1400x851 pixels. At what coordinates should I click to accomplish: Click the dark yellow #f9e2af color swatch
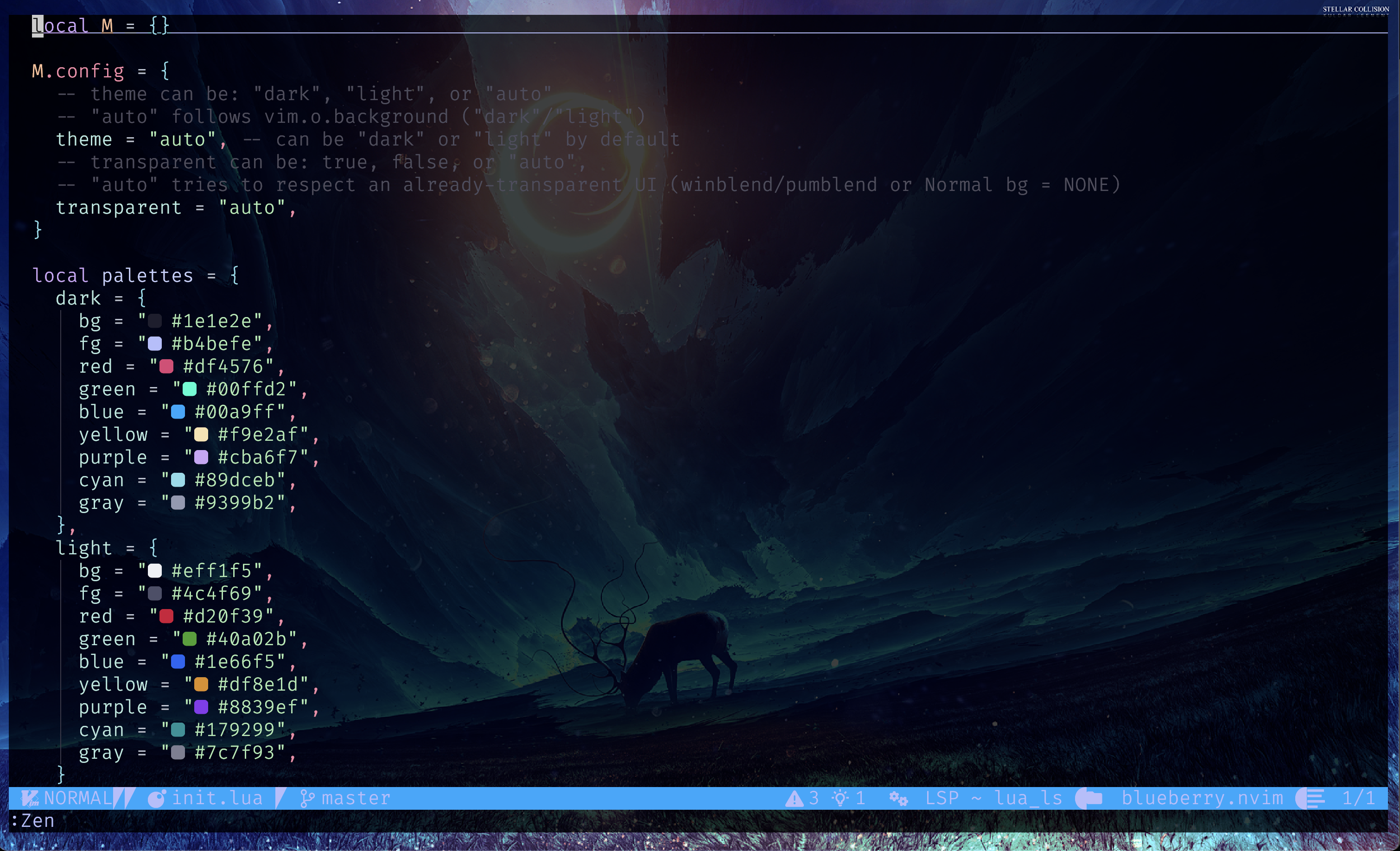[201, 435]
